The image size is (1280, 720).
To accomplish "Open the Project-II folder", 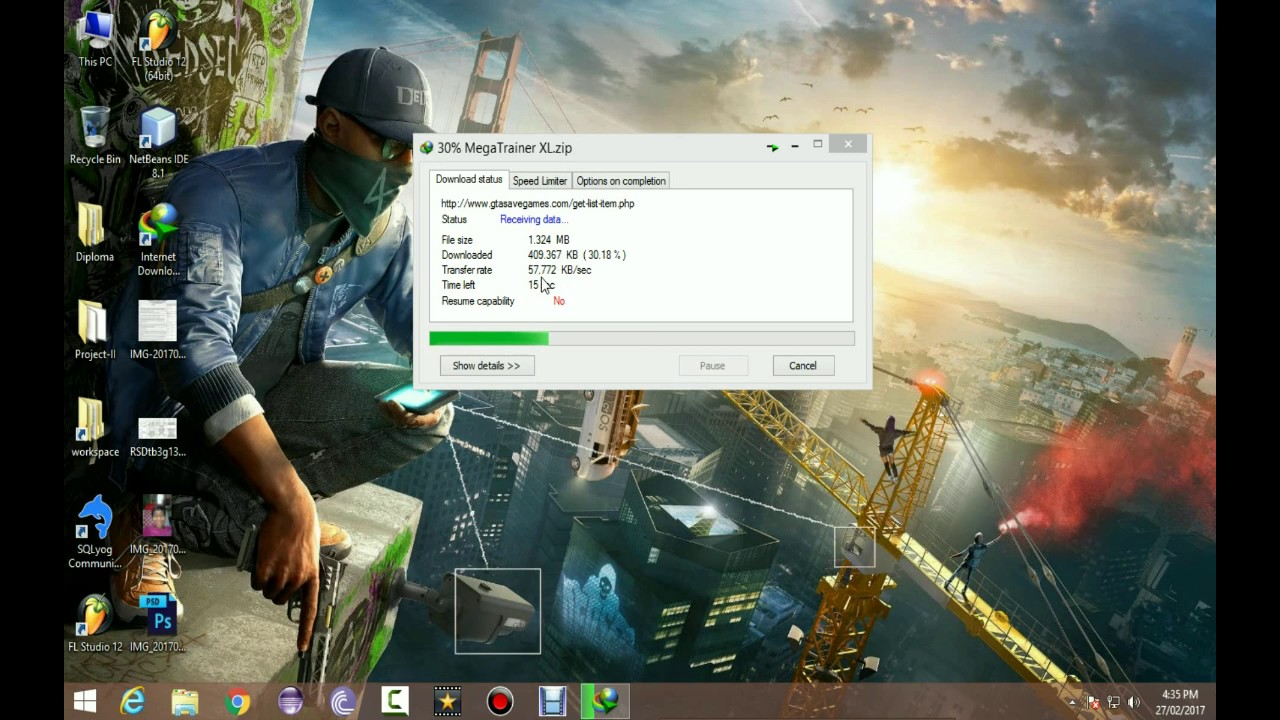I will 95,330.
